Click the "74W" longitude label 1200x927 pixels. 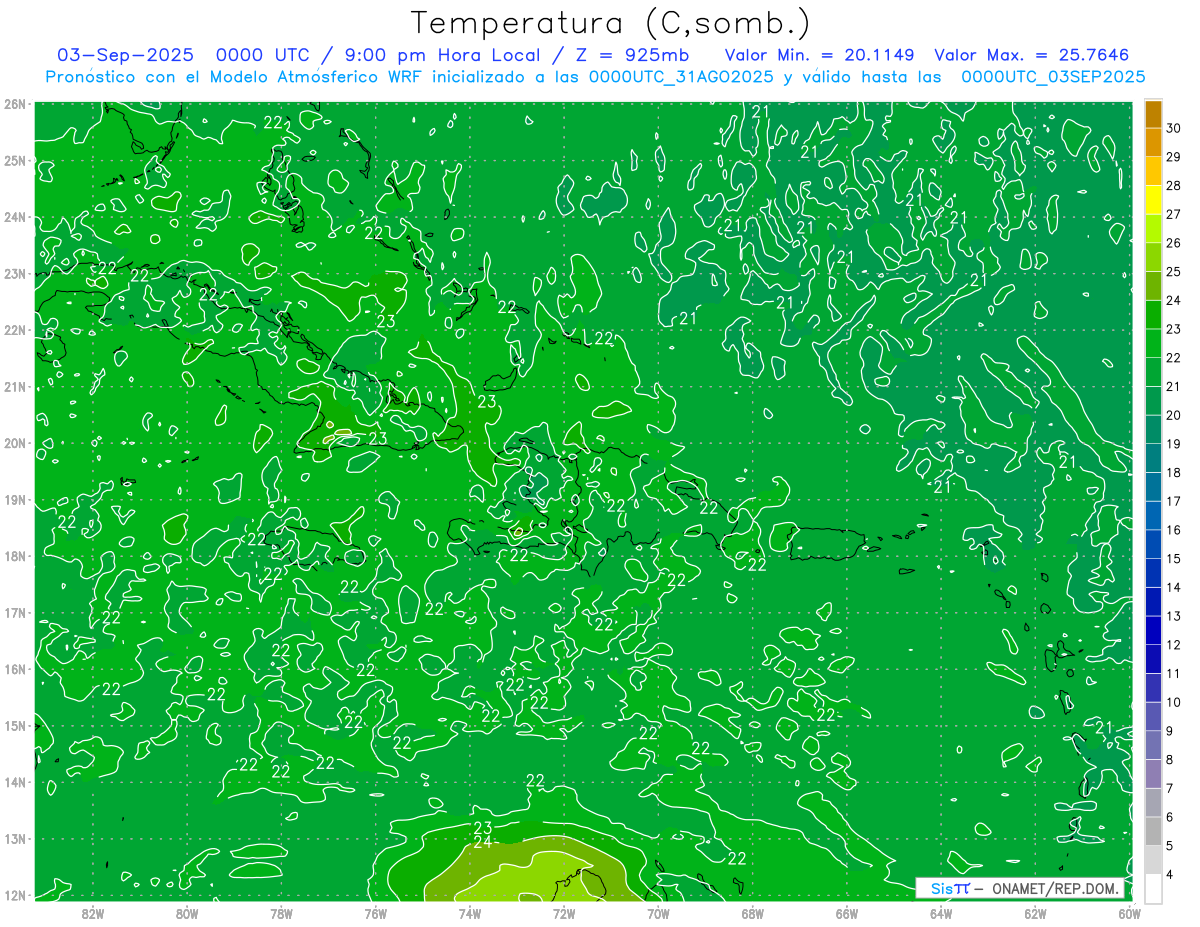[x=470, y=913]
